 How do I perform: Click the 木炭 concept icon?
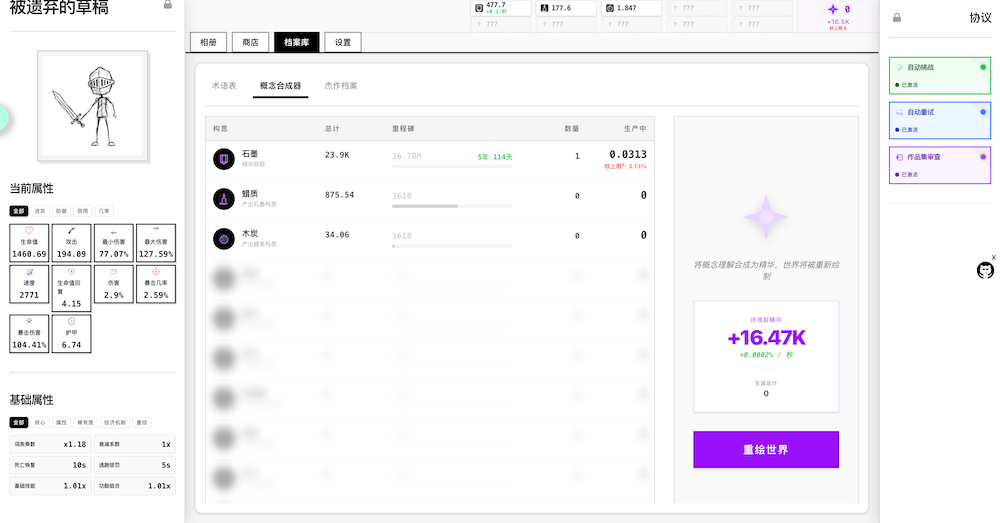pyautogui.click(x=223, y=239)
